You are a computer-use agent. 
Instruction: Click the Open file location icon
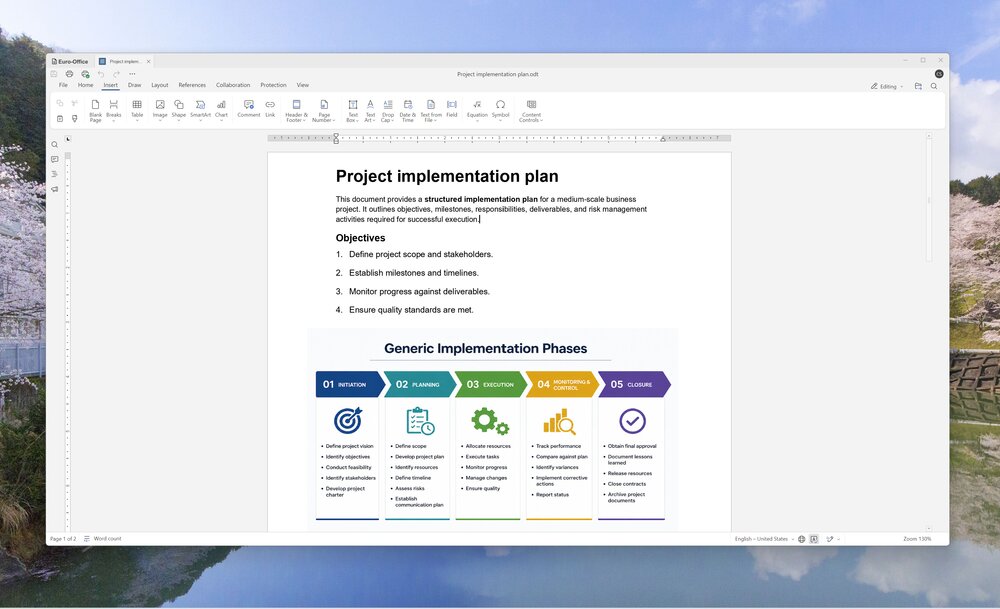coord(918,86)
